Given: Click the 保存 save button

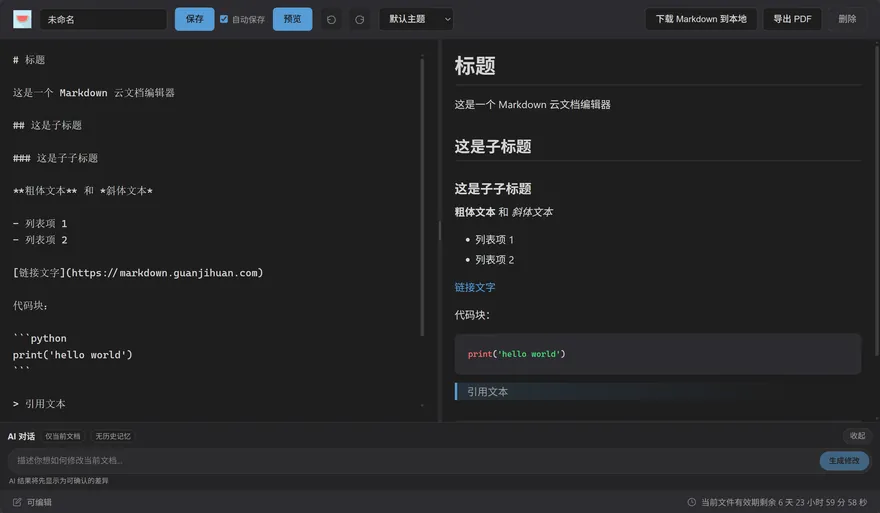Looking at the screenshot, I should pyautogui.click(x=194, y=19).
